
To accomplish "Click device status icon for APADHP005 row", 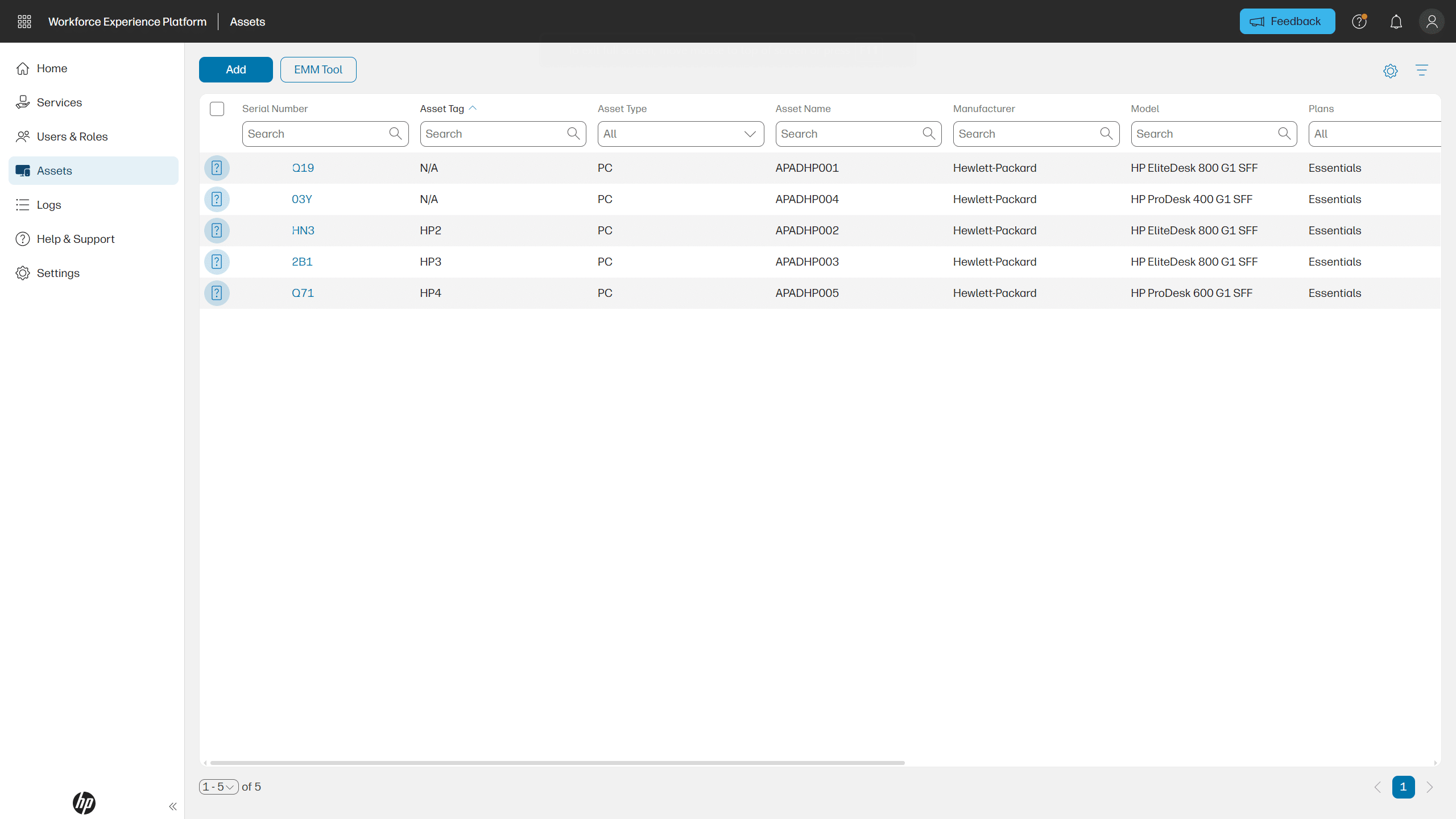I will (x=217, y=293).
